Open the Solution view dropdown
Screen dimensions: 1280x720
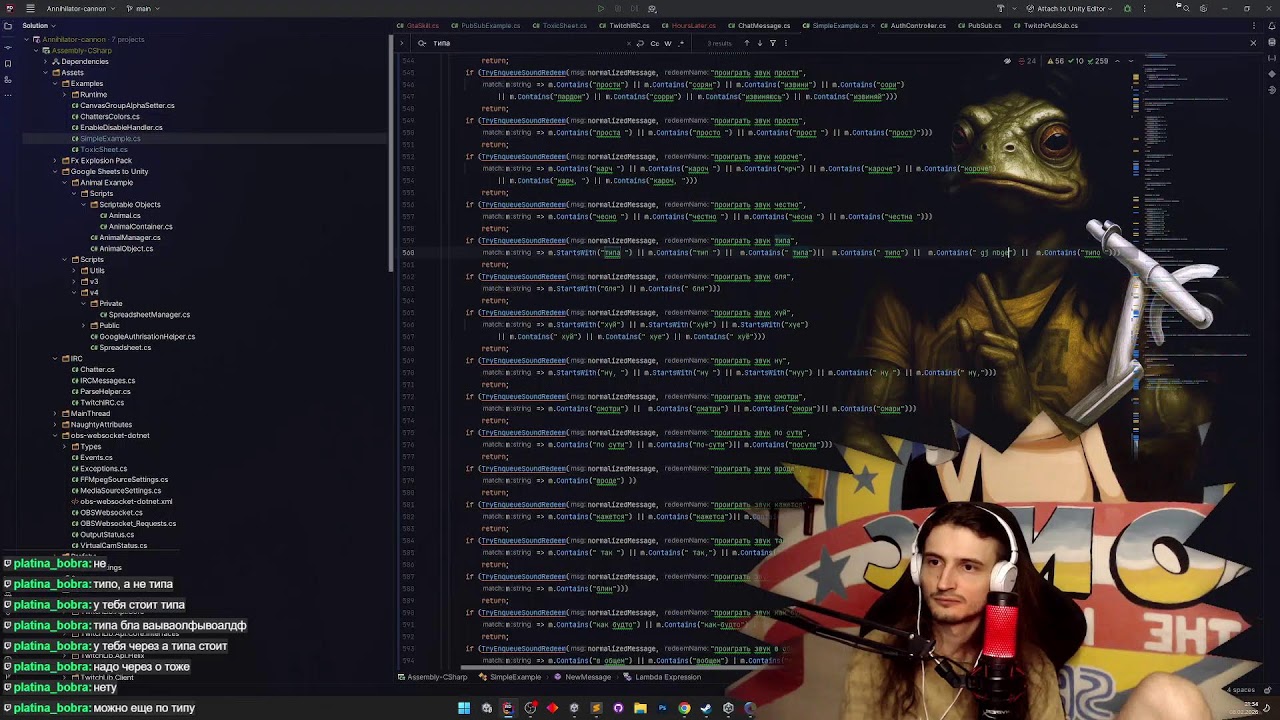click(x=38, y=25)
